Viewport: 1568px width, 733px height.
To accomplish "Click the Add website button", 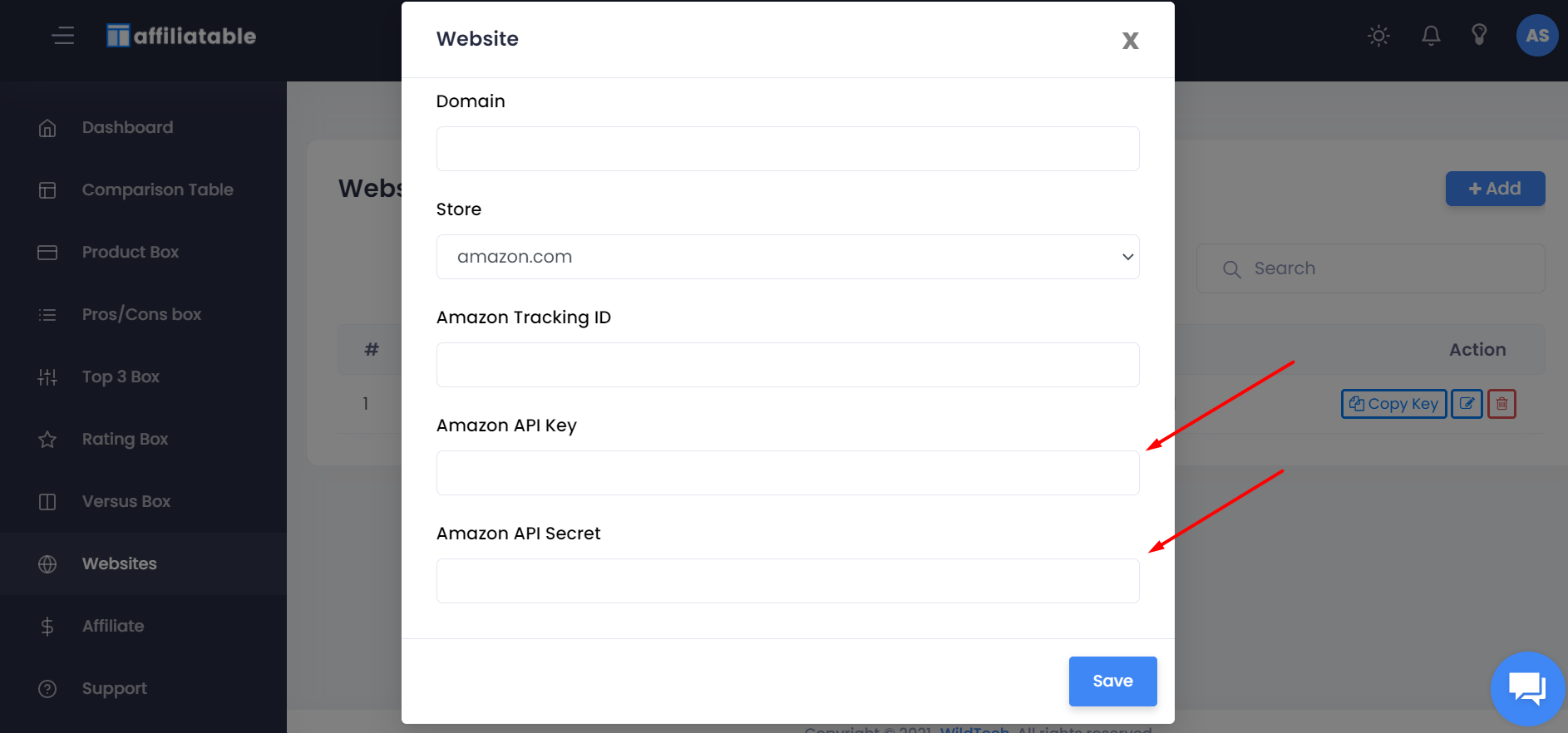I will (1495, 189).
